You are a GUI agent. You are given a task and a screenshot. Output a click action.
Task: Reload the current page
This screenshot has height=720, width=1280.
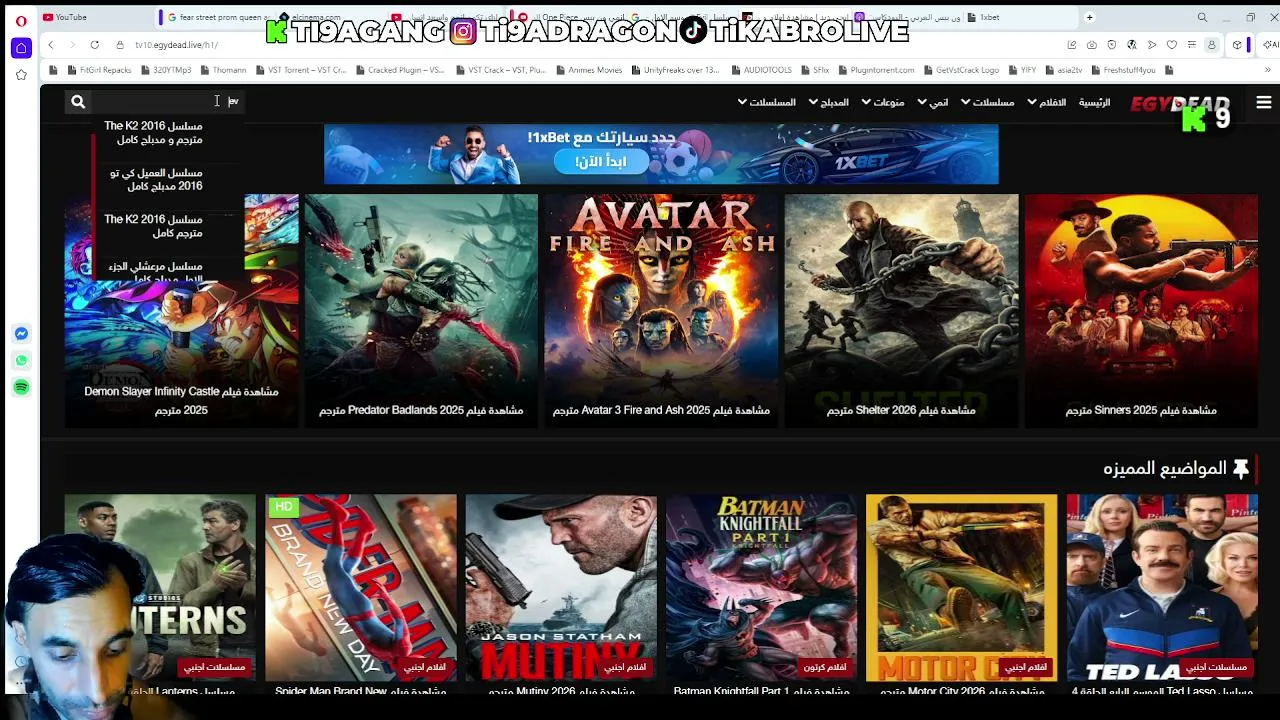click(94, 45)
